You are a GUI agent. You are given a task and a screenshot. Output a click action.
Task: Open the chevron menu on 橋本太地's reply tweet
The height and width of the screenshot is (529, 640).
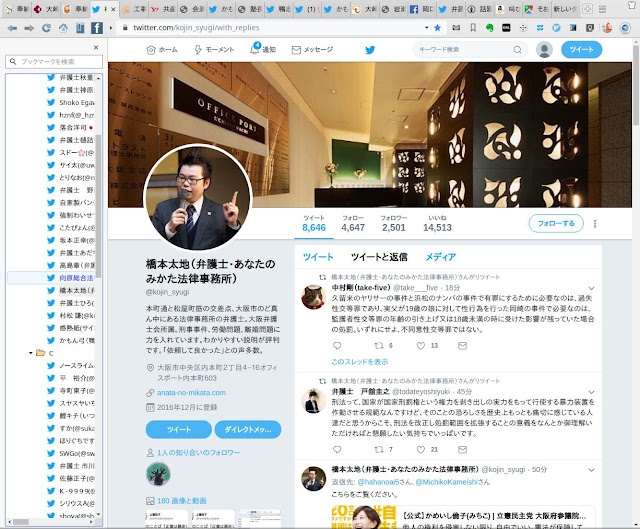click(591, 470)
